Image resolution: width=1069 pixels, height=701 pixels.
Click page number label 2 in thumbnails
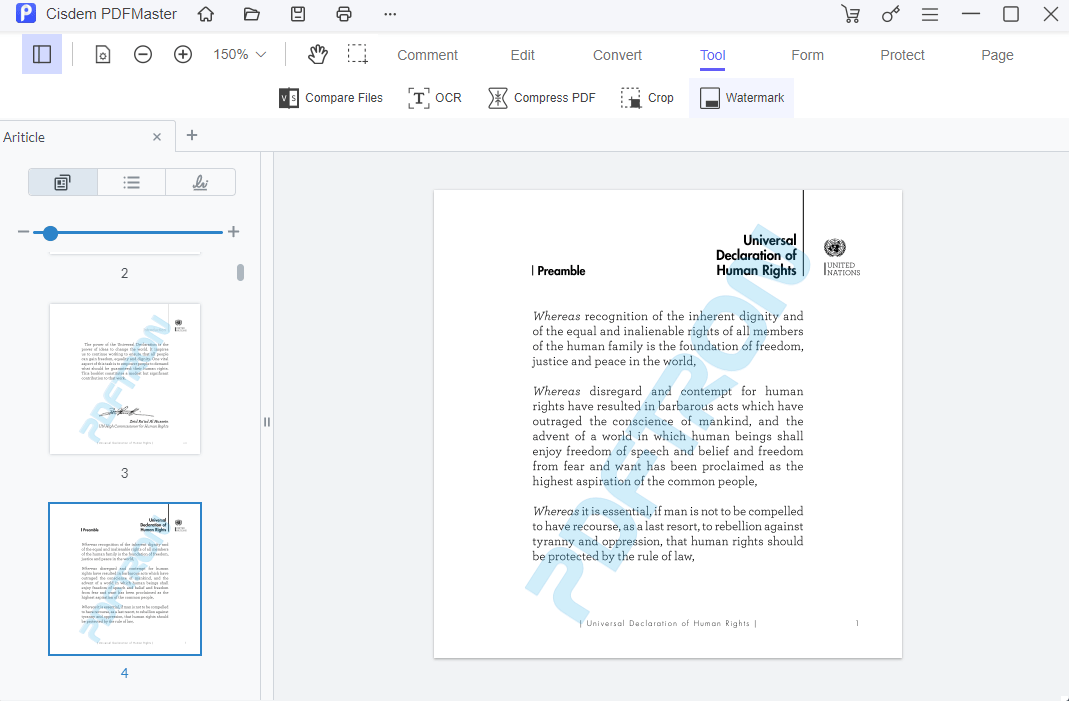(x=124, y=273)
